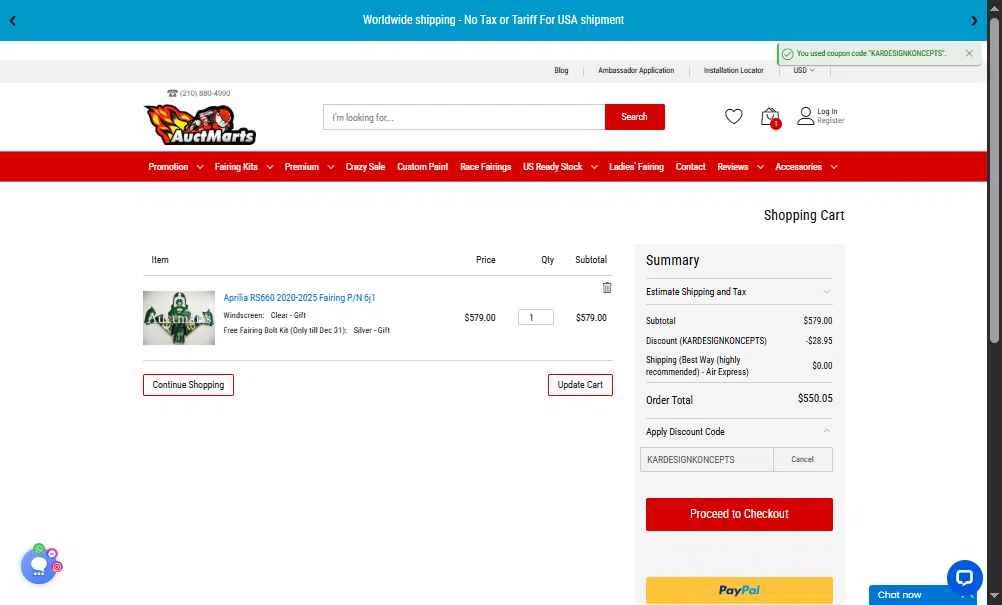Click the Aprilia fairing product thumbnail
The width and height of the screenshot is (1002, 605).
tap(179, 318)
